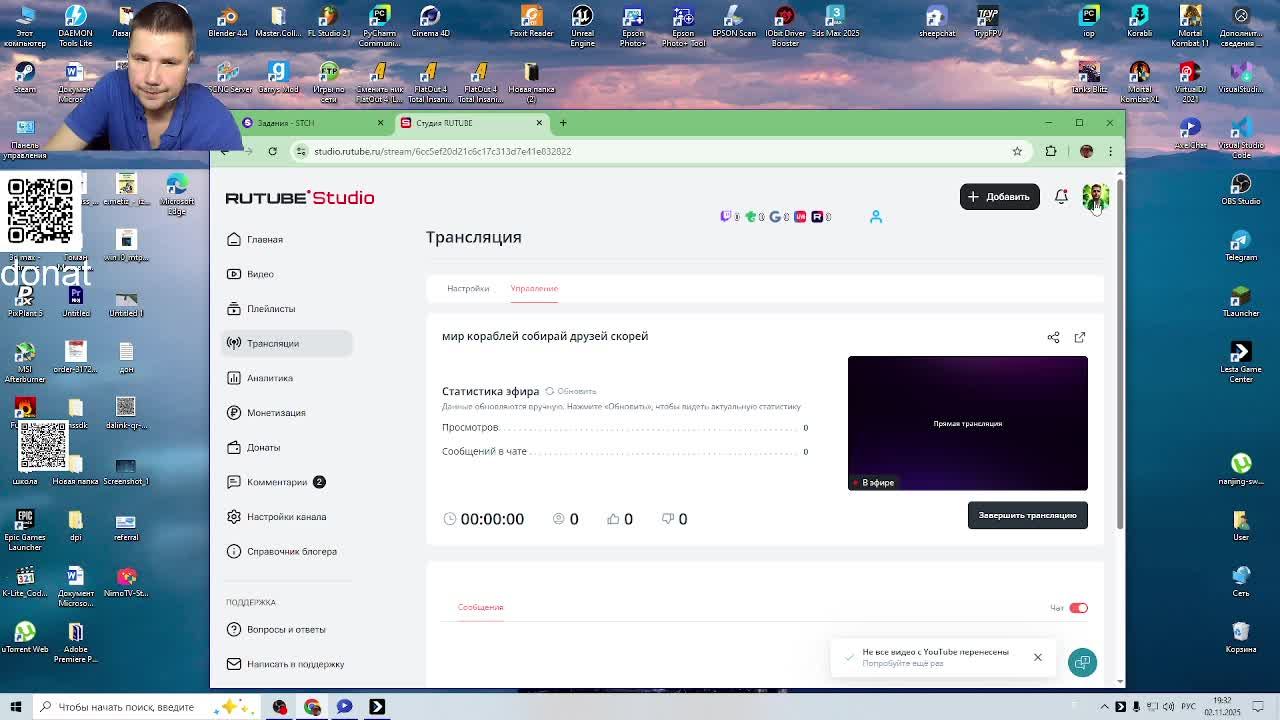Click the share stream icon
This screenshot has height=720, width=1280.
point(1053,337)
